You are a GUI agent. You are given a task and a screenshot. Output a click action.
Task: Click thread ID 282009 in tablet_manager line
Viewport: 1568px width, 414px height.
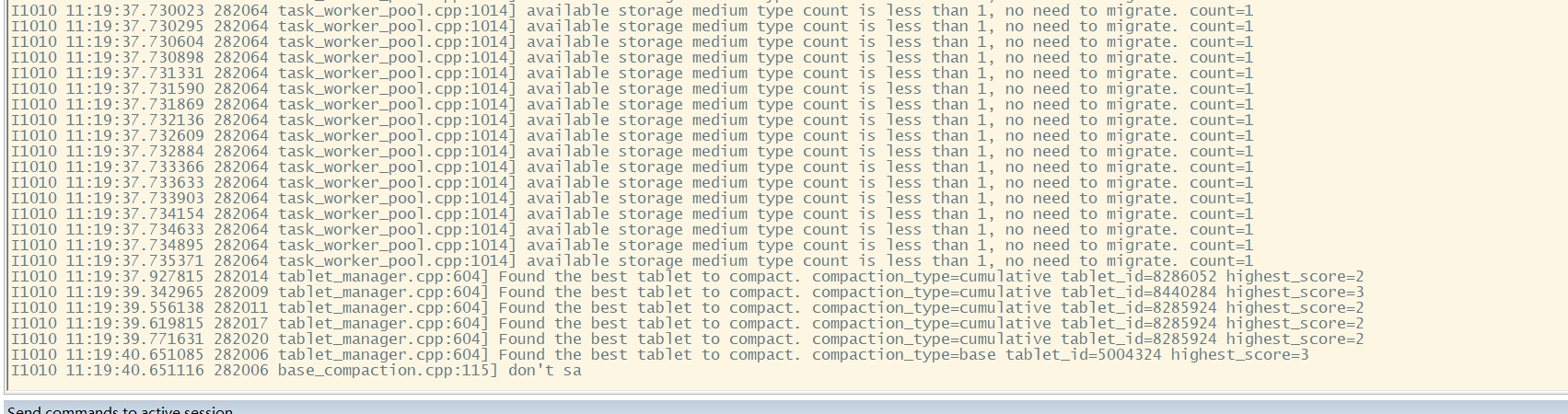tap(241, 293)
